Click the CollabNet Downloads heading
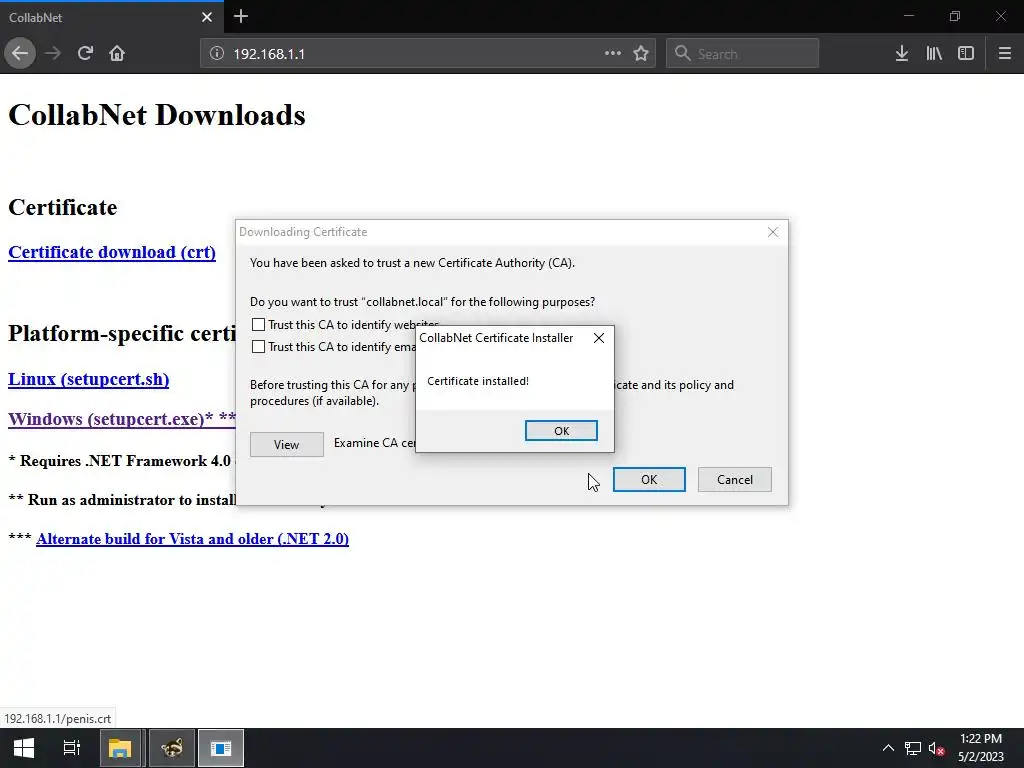Image resolution: width=1024 pixels, height=768 pixels. point(157,115)
